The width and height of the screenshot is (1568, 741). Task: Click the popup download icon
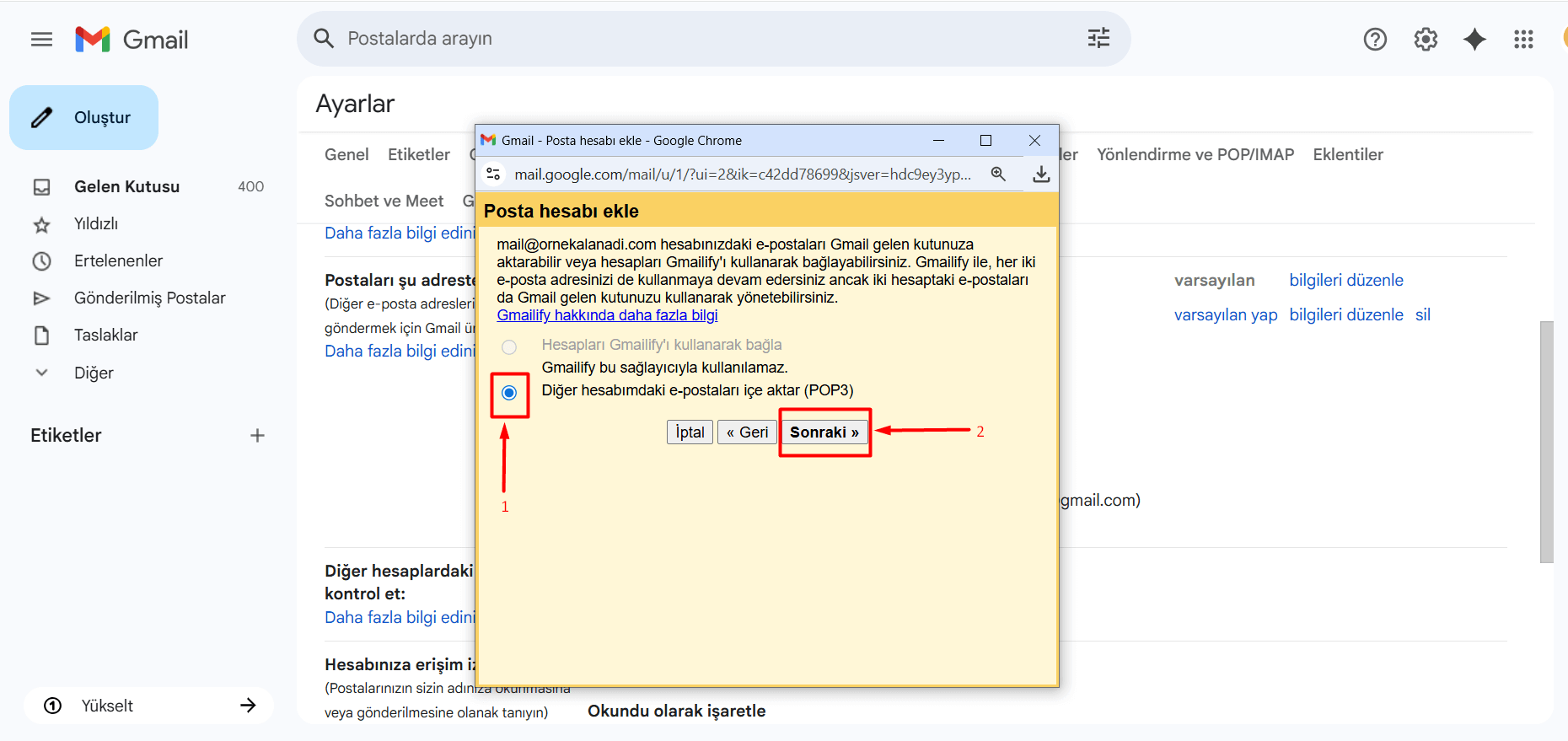1041,174
